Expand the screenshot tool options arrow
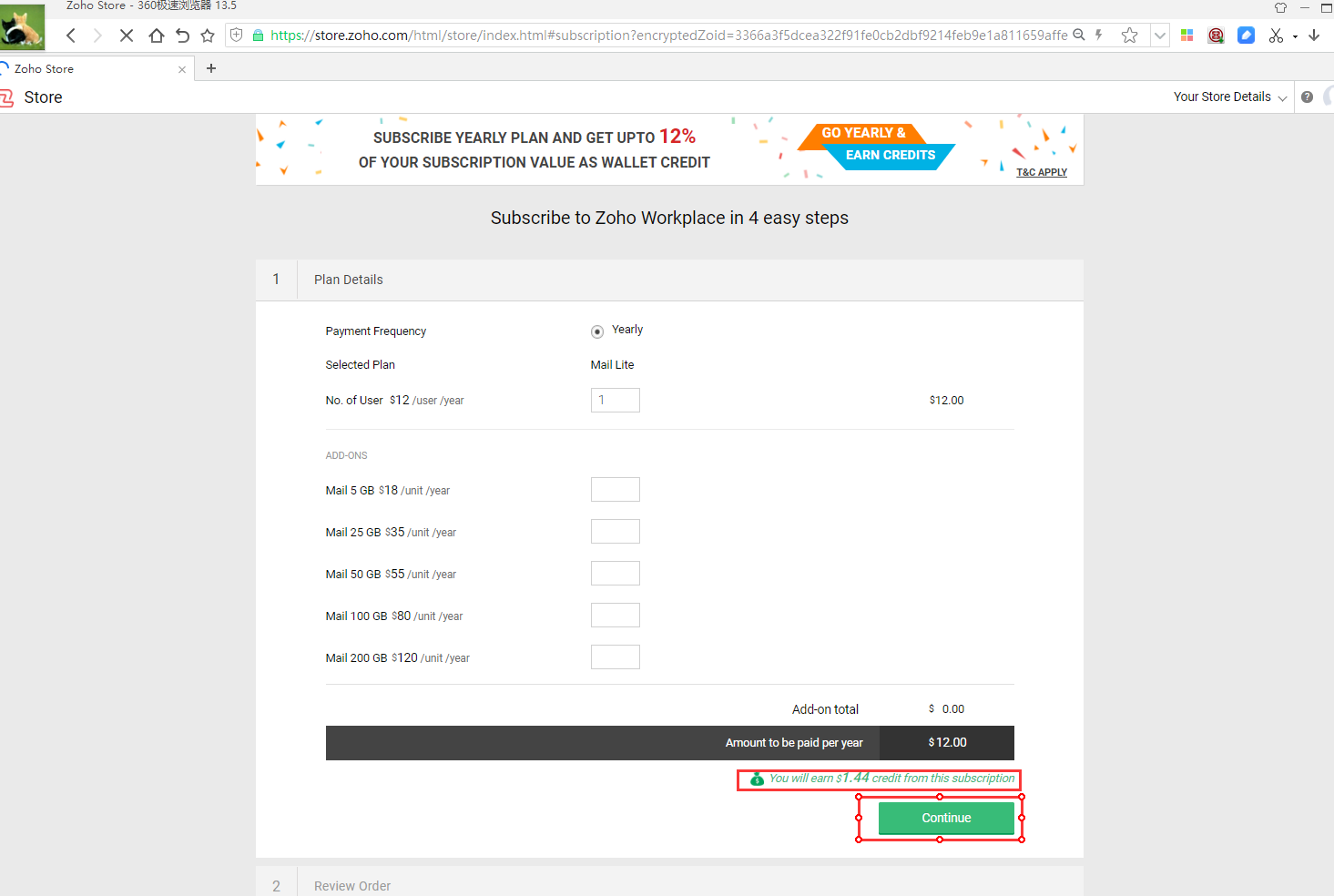Screen dimensions: 1334x896 click(1295, 36)
